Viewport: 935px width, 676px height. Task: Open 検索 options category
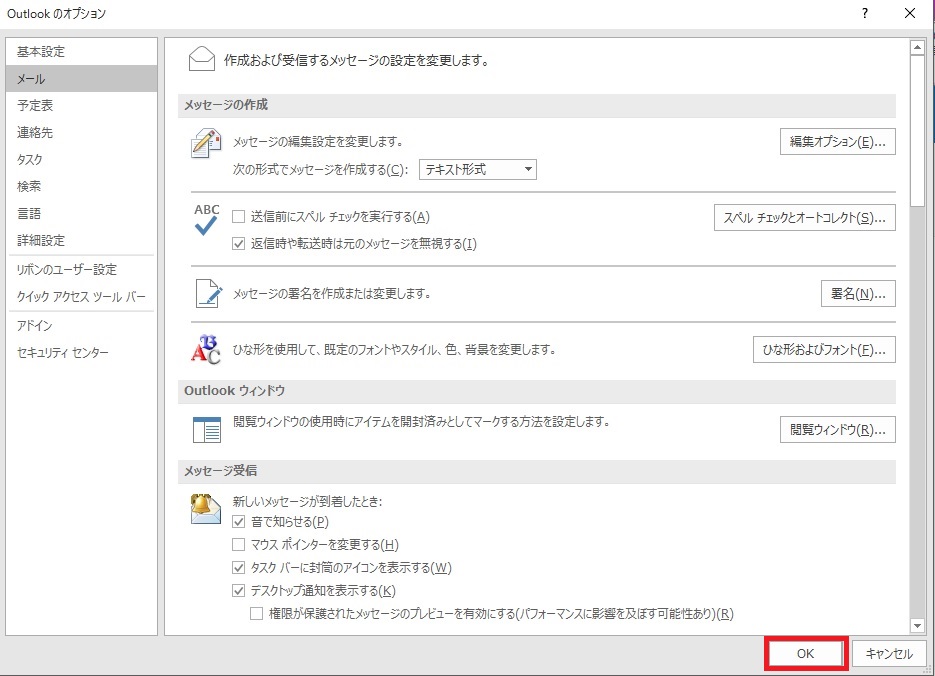click(x=82, y=187)
